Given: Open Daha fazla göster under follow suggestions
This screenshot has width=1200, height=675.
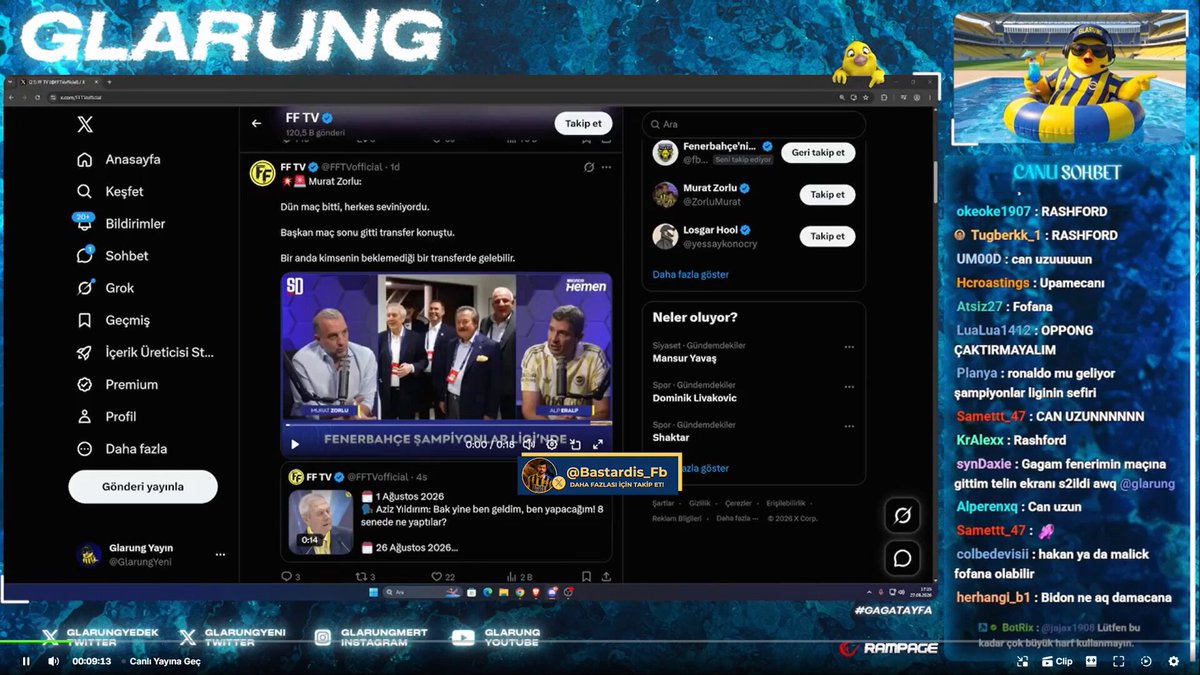Looking at the screenshot, I should (x=690, y=274).
